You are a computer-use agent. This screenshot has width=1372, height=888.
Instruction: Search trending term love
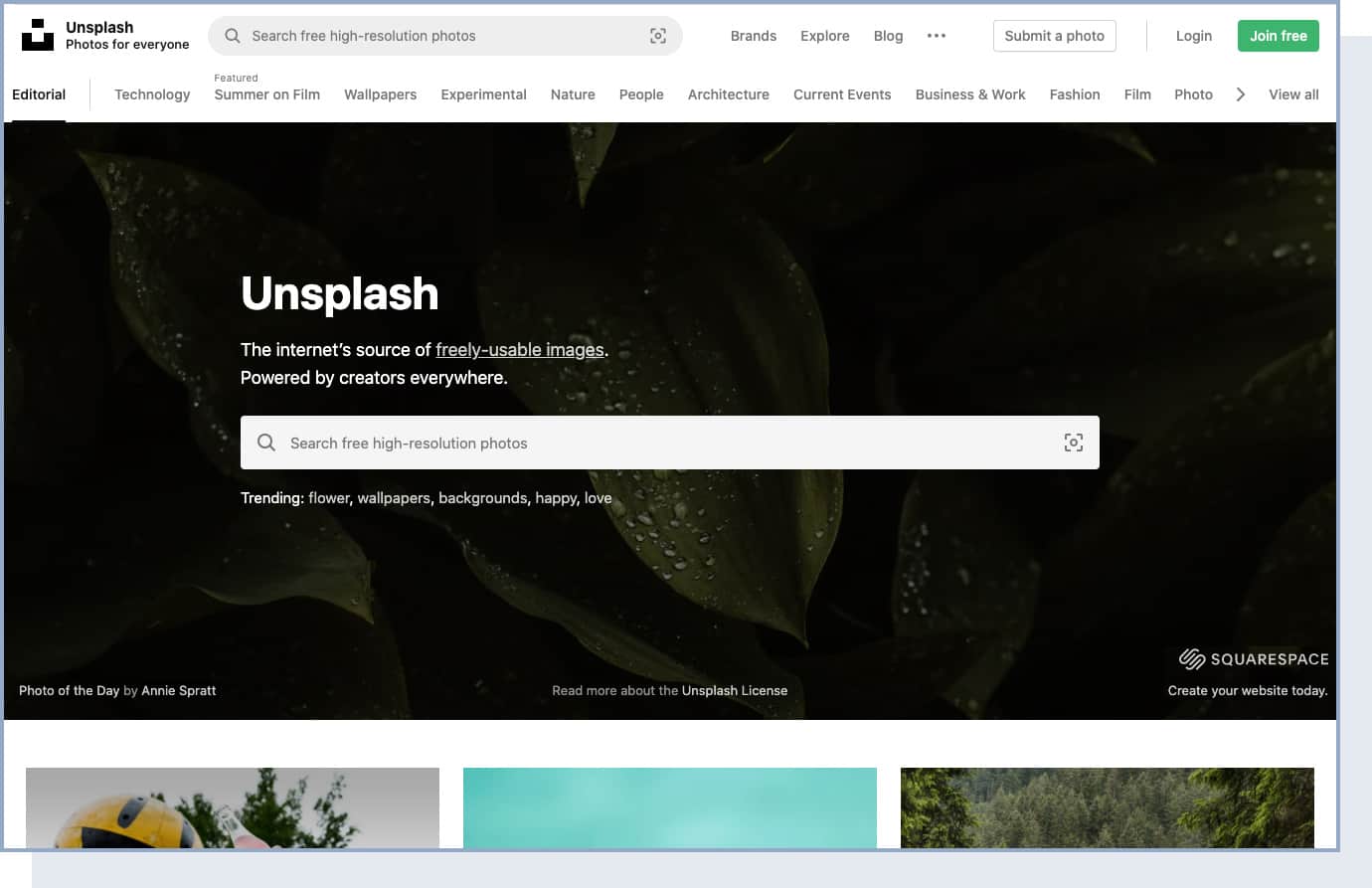(599, 498)
